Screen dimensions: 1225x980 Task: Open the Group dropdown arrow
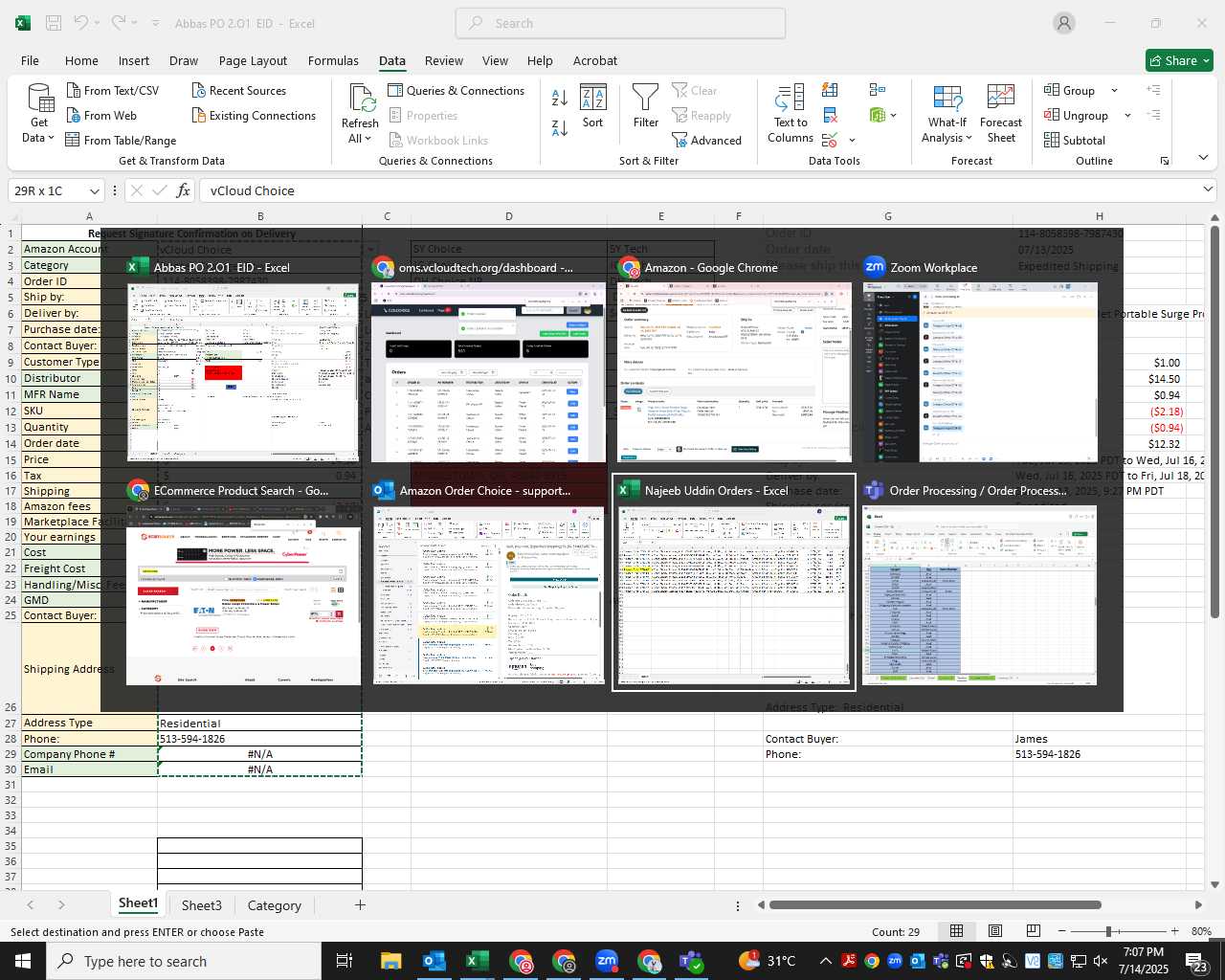pyautogui.click(x=1114, y=91)
